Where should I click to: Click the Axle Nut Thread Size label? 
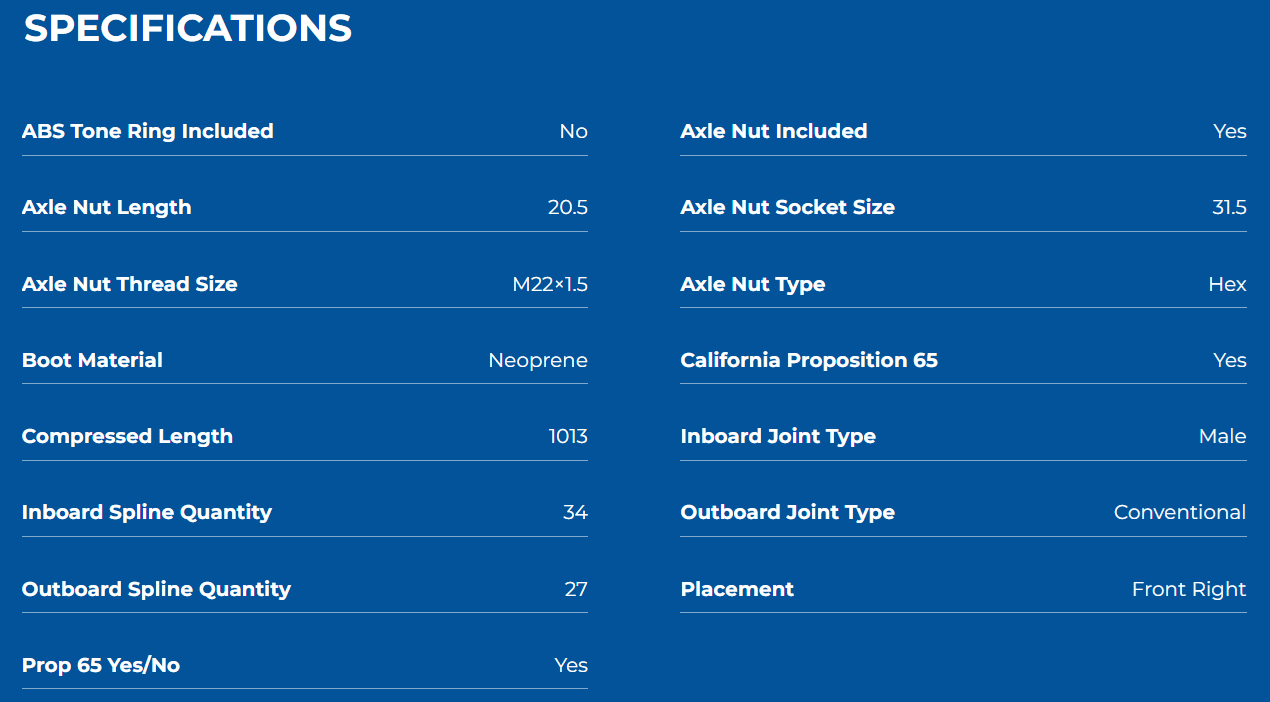point(129,284)
